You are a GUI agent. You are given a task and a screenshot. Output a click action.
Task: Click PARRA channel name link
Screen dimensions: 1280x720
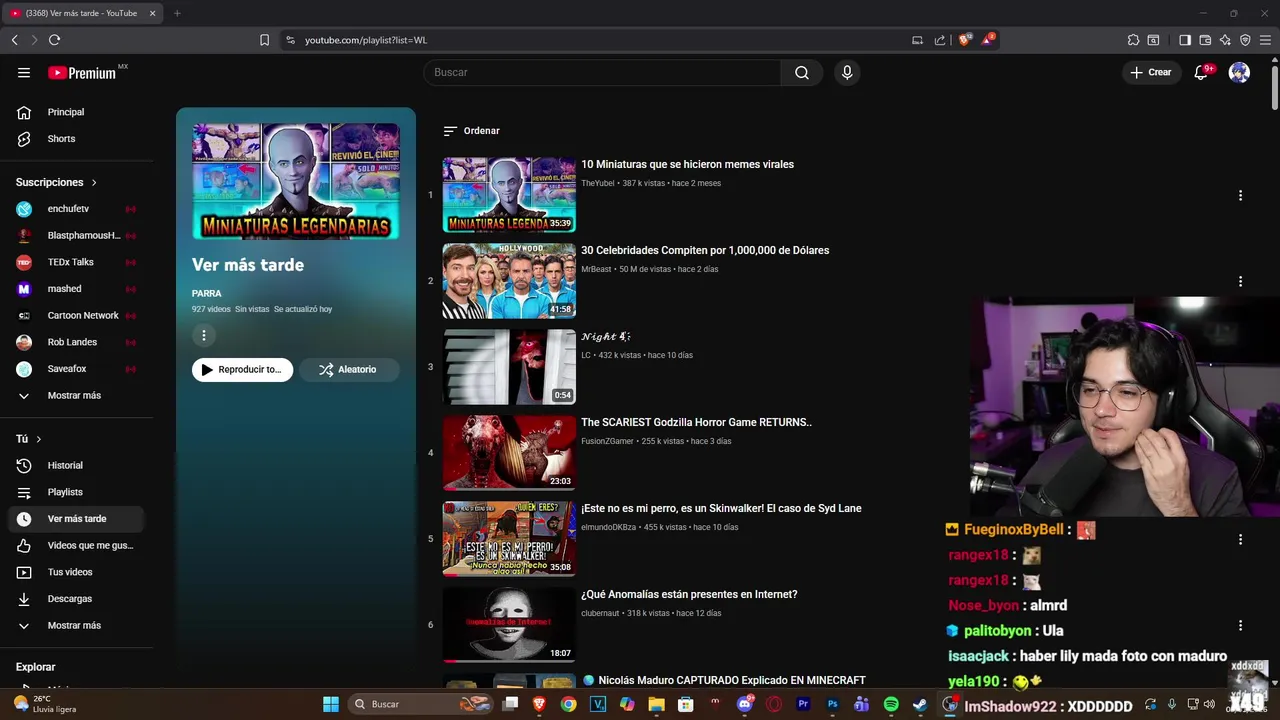pyautogui.click(x=207, y=294)
